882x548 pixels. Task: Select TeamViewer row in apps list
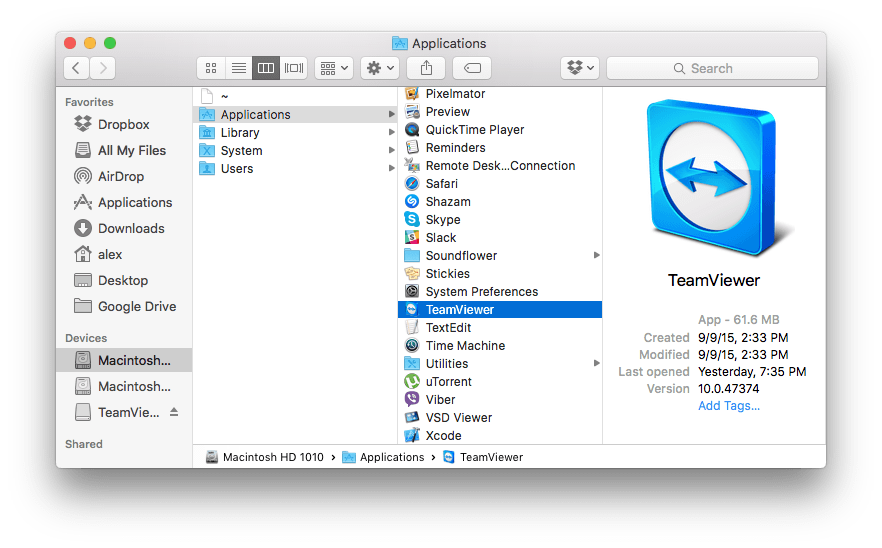click(x=500, y=309)
